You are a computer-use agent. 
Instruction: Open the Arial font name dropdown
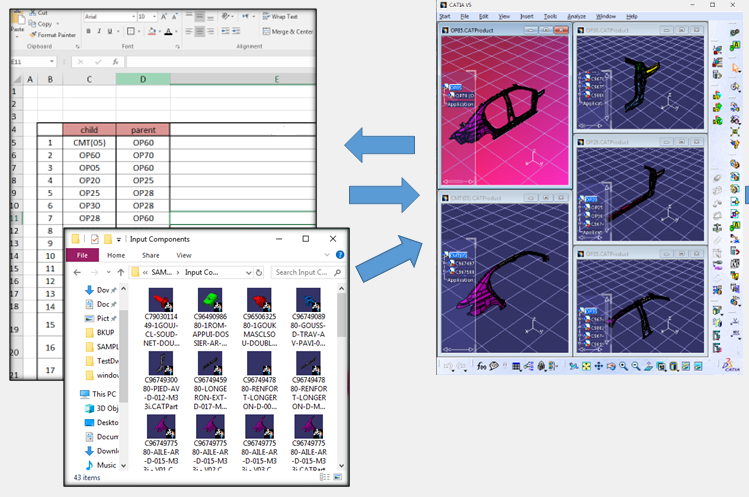133,17
